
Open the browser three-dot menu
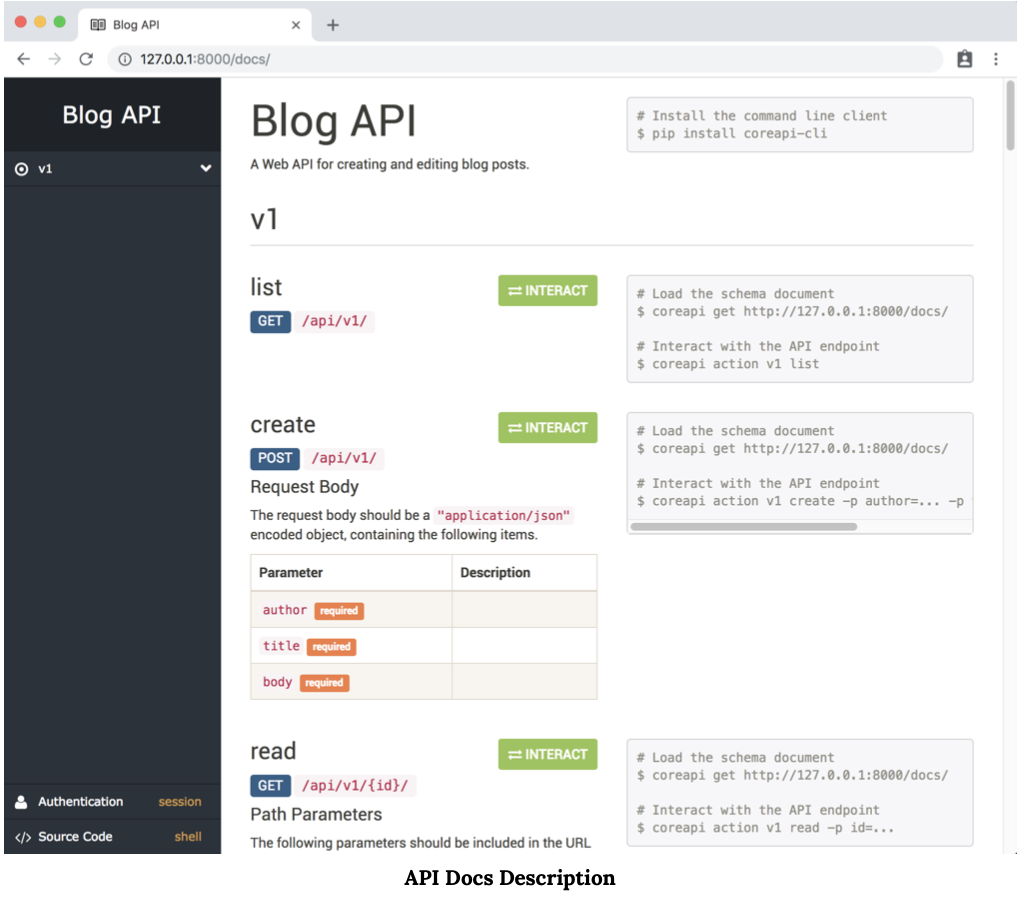(996, 59)
